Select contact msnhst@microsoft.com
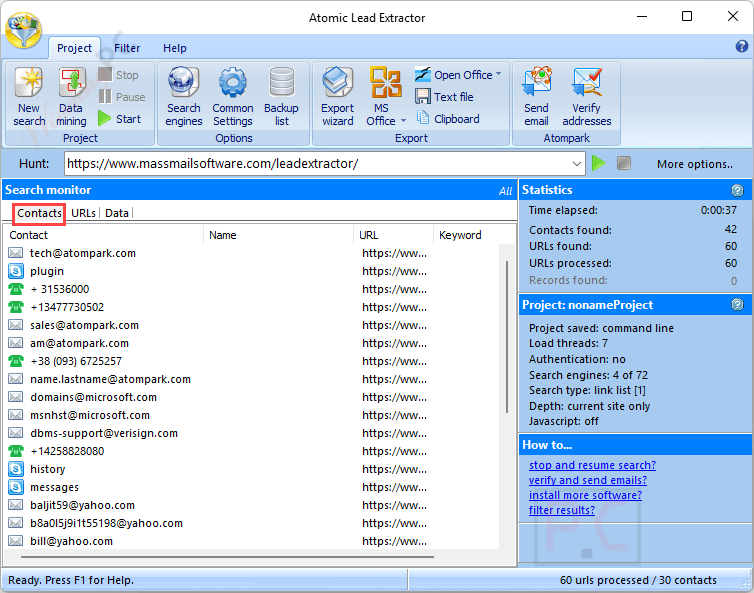The height and width of the screenshot is (593, 754). [252, 415]
